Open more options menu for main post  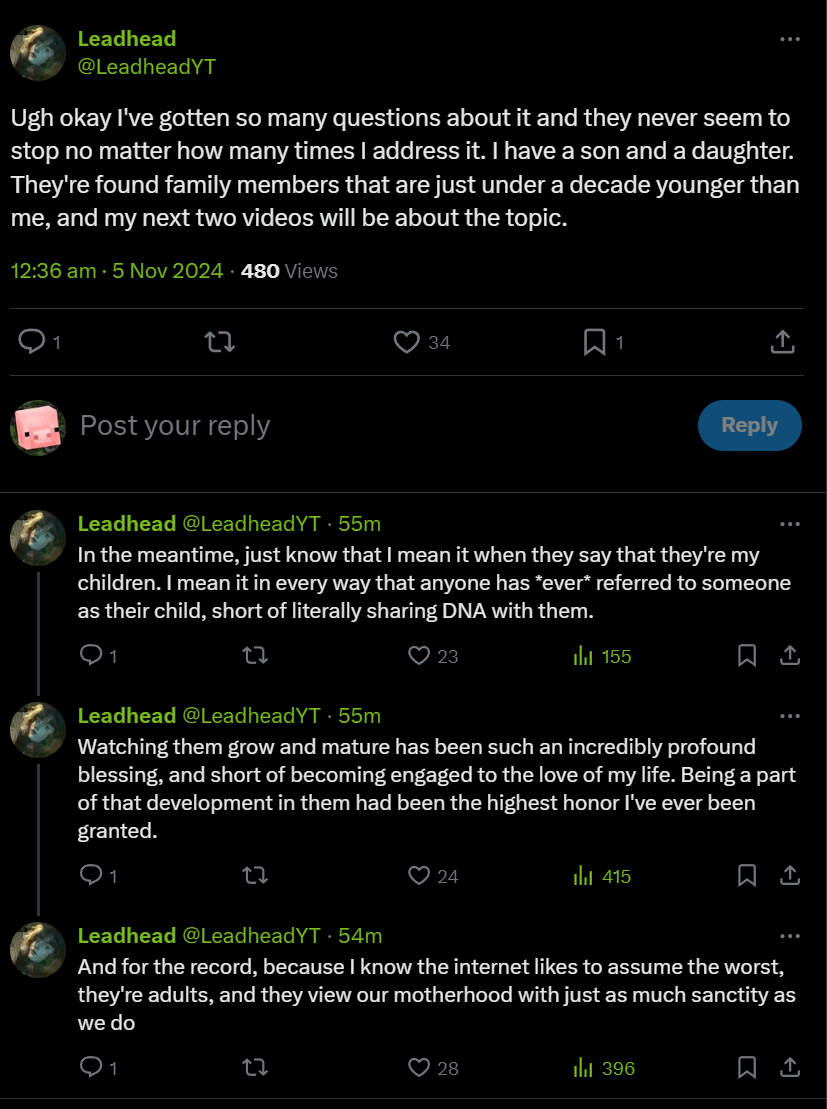click(790, 39)
